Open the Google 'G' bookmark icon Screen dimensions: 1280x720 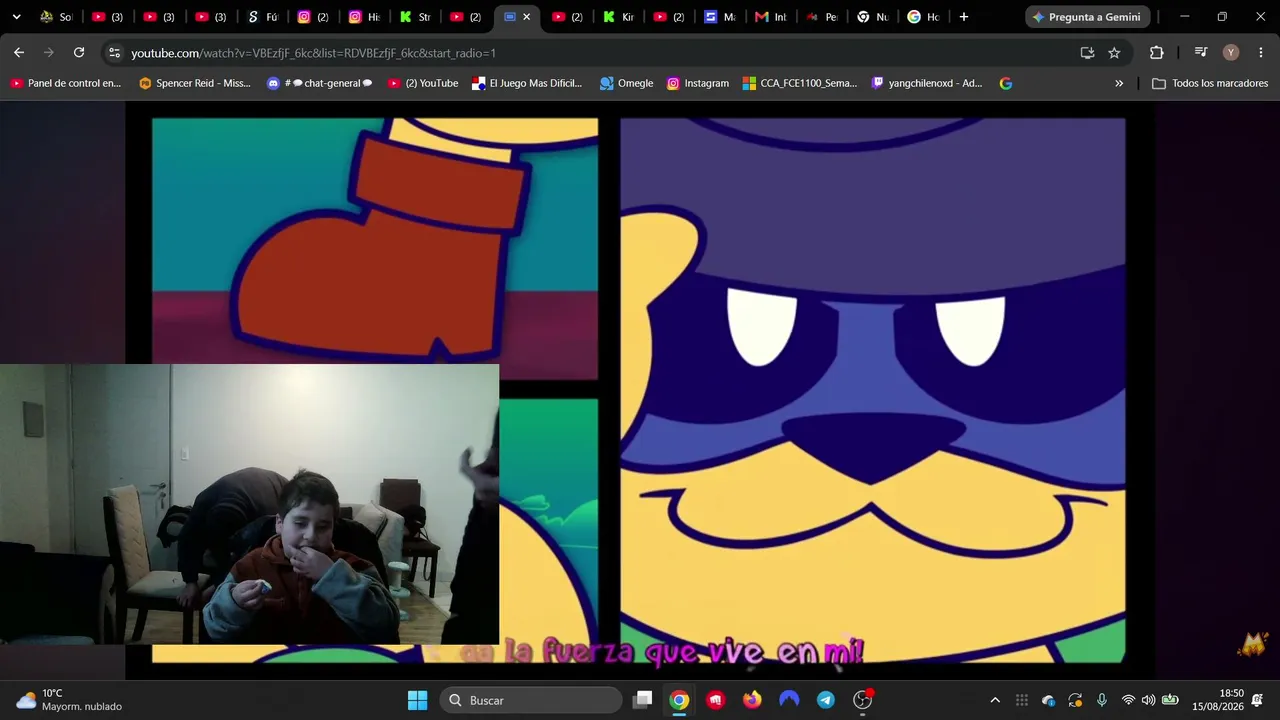point(1006,83)
